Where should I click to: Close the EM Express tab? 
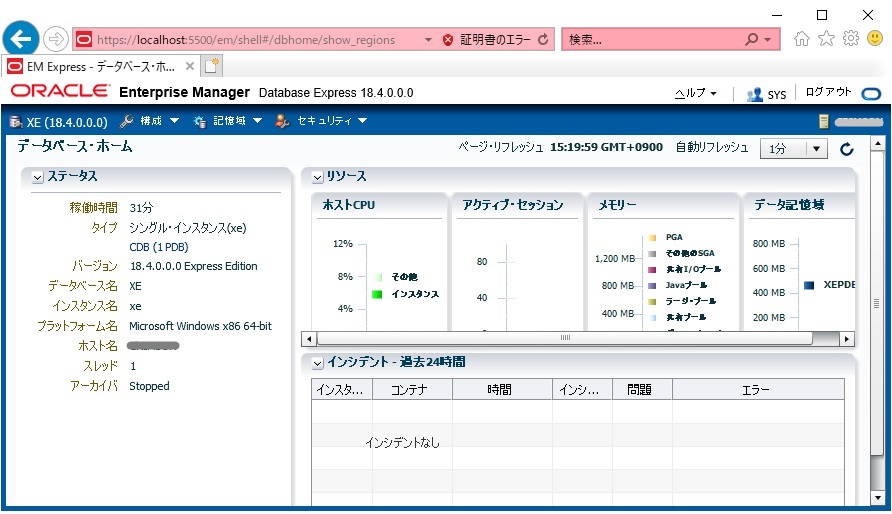pyautogui.click(x=190, y=66)
